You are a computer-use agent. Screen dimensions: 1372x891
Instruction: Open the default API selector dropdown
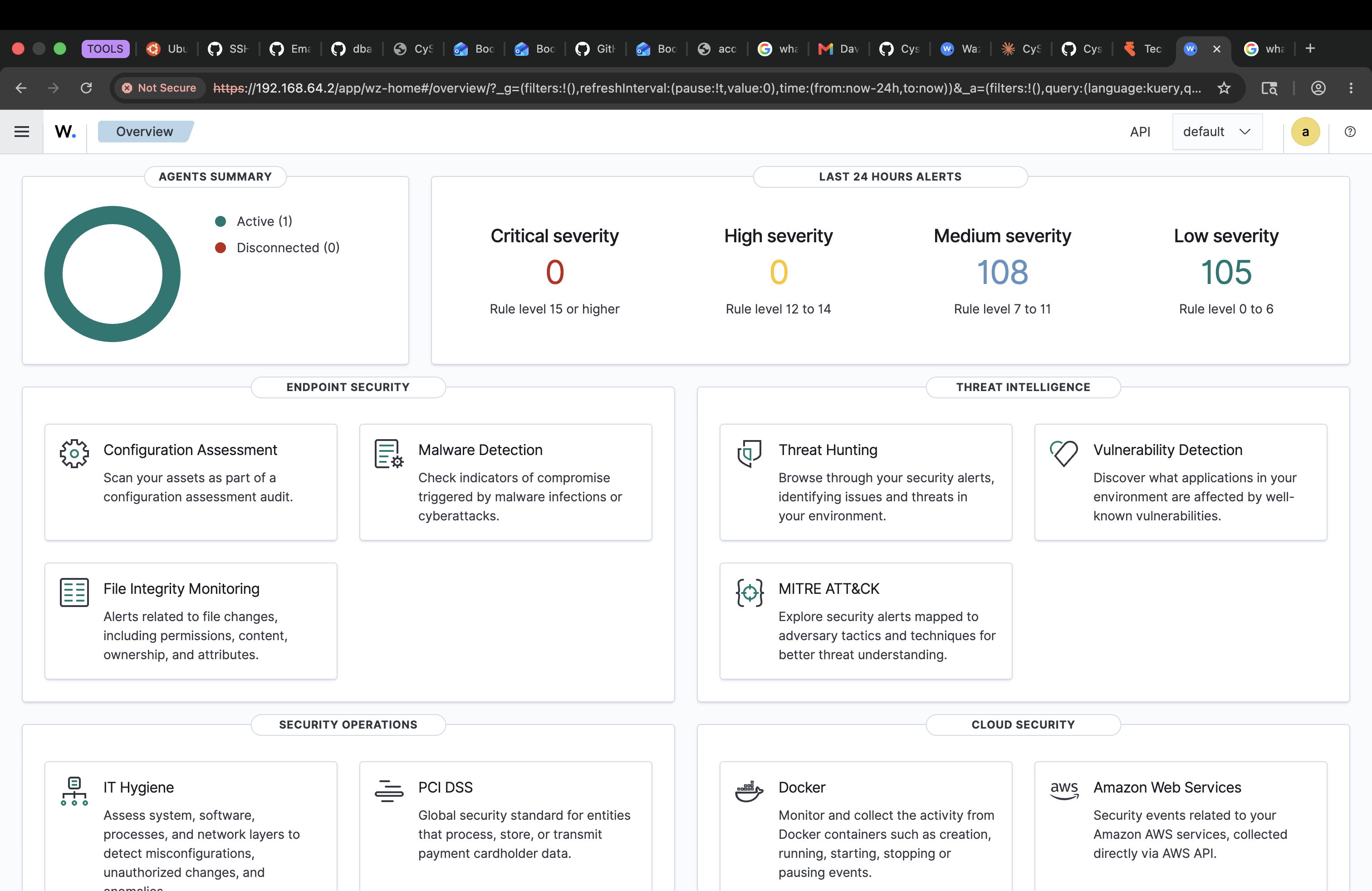click(1217, 132)
